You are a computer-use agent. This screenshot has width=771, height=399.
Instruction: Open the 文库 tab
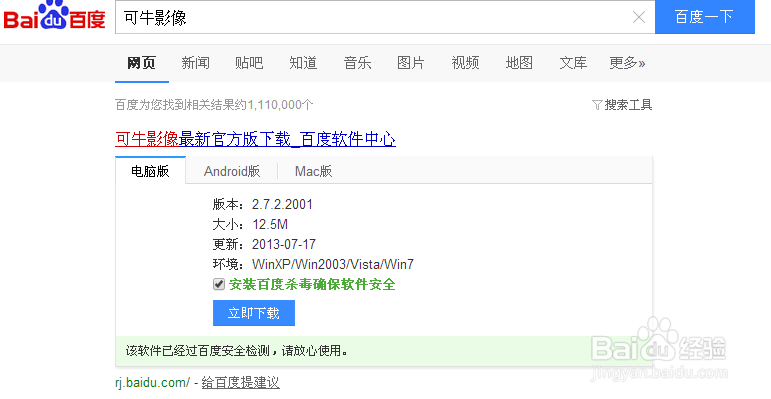[x=573, y=63]
